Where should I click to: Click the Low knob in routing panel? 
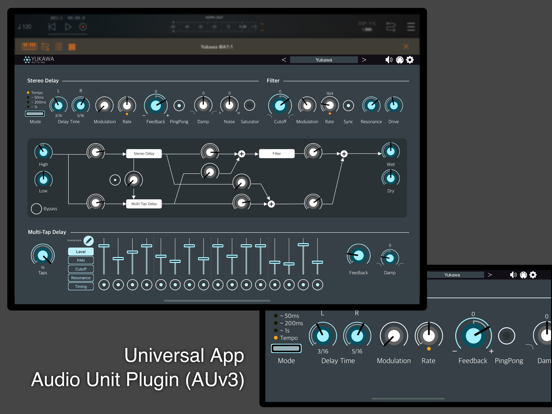click(x=43, y=180)
